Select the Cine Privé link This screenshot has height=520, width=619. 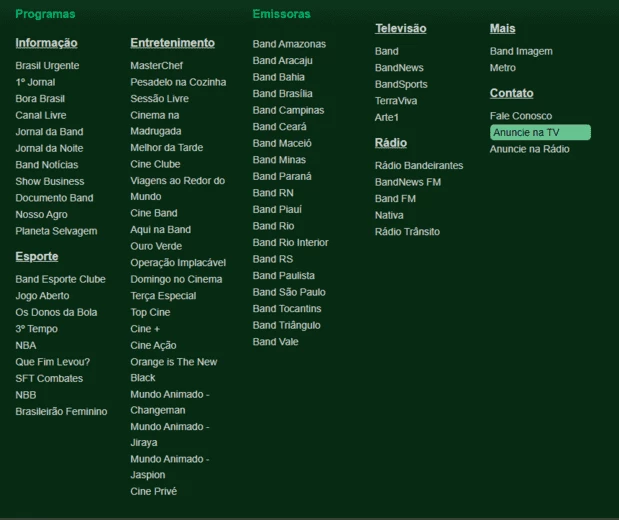pos(154,492)
